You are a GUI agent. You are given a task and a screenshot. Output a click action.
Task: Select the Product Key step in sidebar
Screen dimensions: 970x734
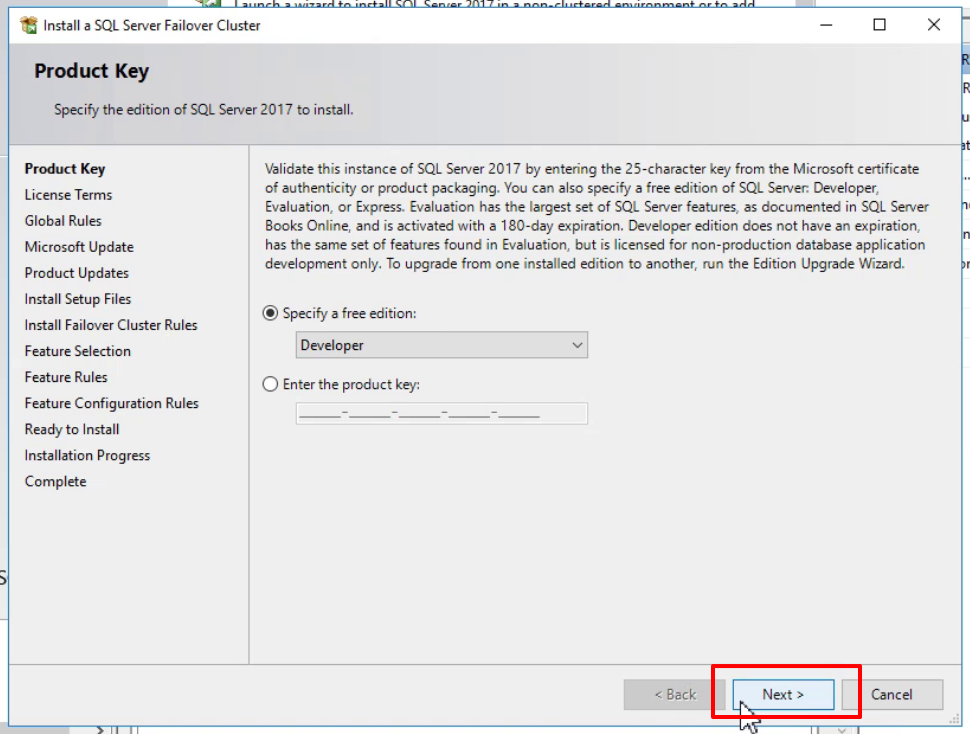point(65,169)
